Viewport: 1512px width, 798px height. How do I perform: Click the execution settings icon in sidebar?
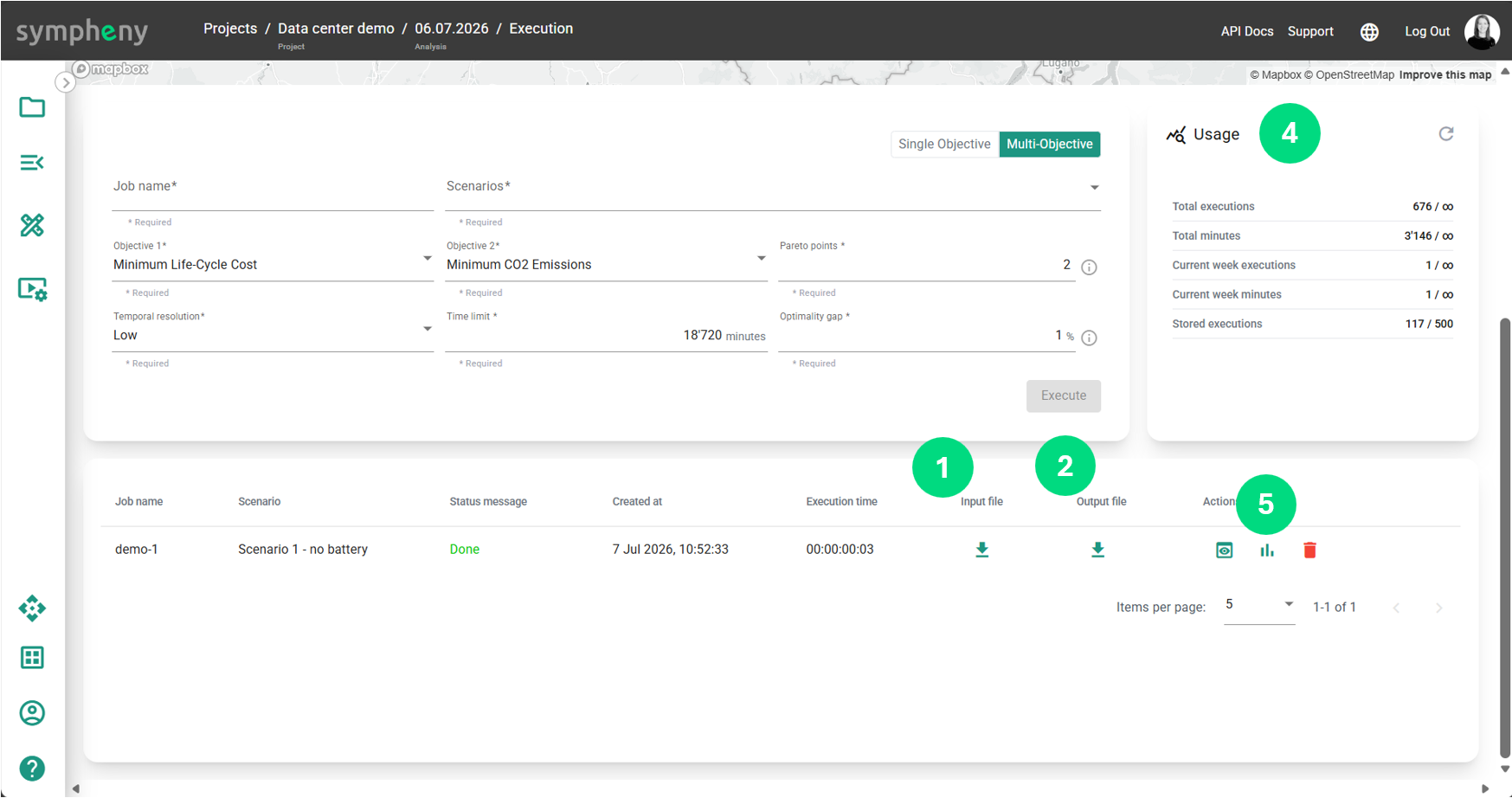(33, 289)
